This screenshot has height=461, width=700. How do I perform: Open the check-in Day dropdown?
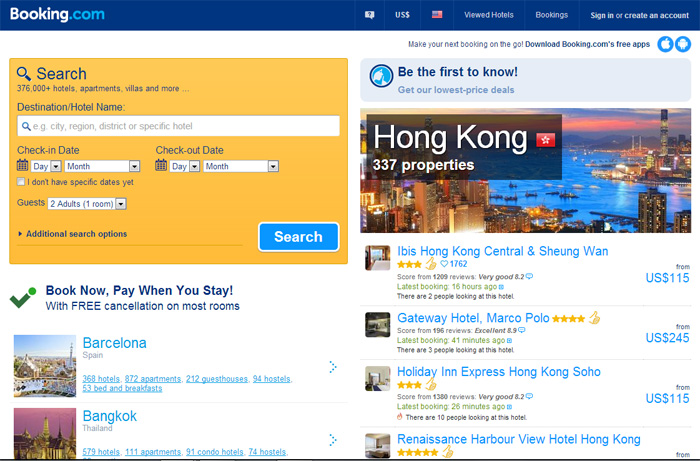tap(46, 166)
